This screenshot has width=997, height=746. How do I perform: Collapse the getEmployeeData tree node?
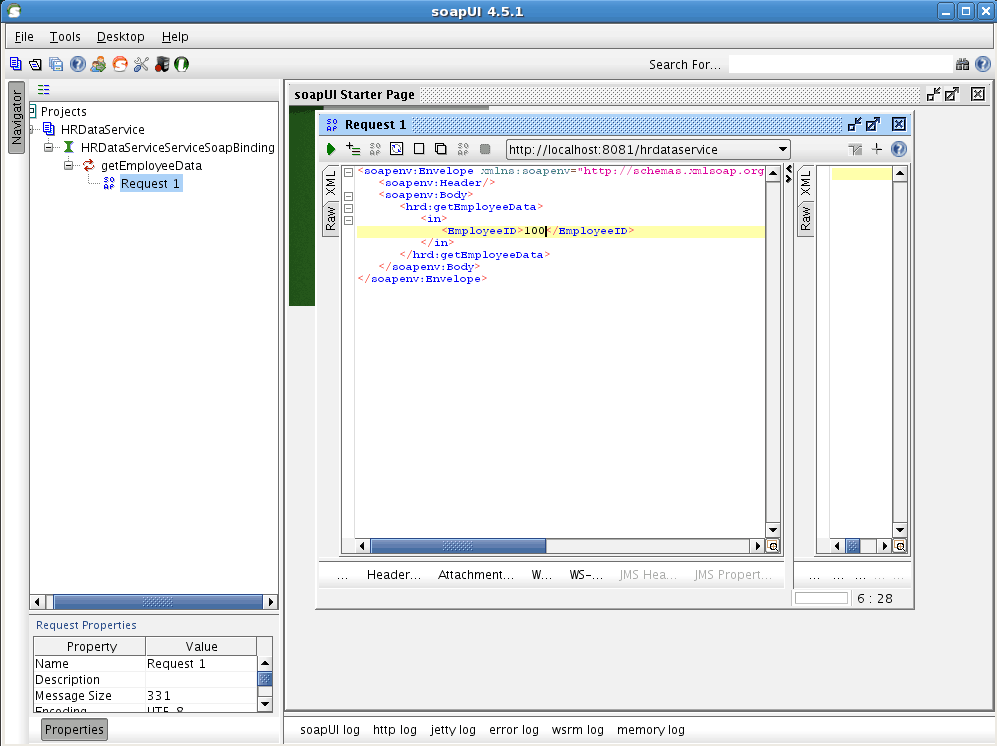click(x=69, y=166)
